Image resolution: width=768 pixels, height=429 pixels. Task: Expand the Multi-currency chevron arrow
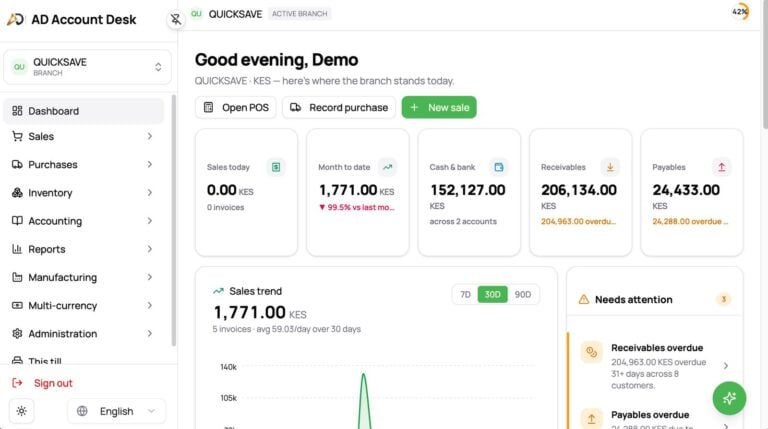click(150, 305)
